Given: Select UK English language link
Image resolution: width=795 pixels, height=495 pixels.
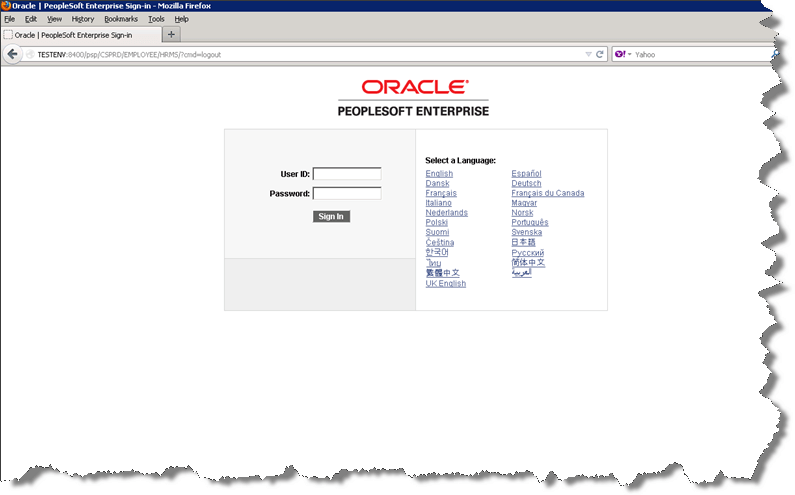Looking at the screenshot, I should pyautogui.click(x=446, y=284).
